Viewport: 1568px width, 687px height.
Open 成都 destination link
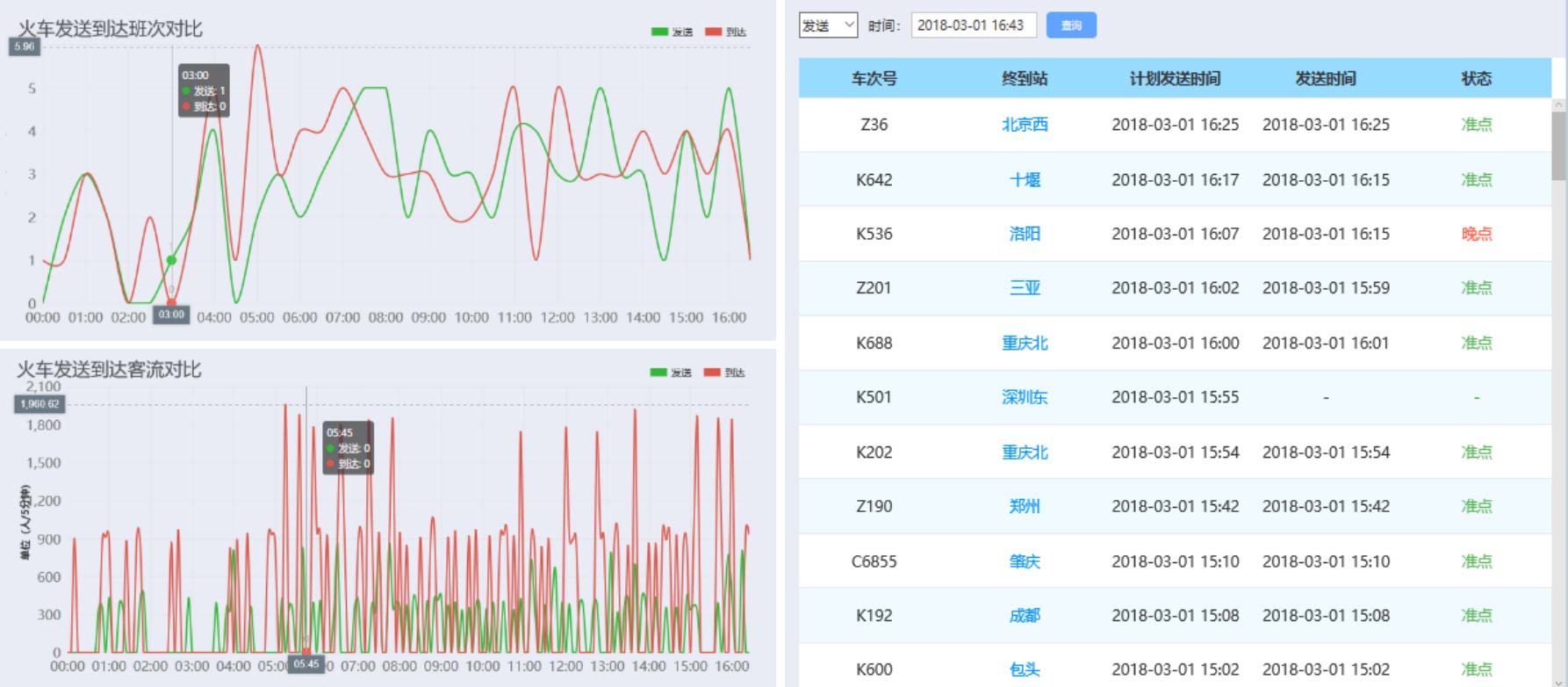pyautogui.click(x=1025, y=616)
